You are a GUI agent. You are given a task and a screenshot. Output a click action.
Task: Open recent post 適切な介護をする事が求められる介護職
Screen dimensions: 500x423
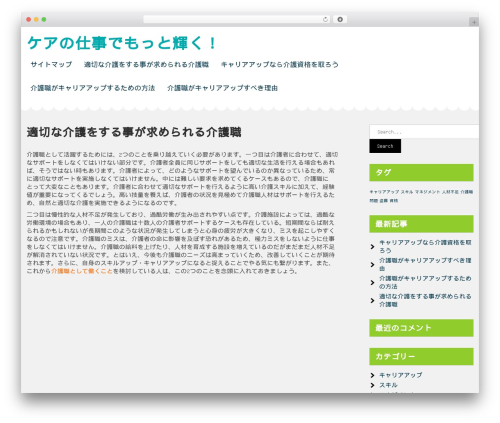[x=425, y=300]
